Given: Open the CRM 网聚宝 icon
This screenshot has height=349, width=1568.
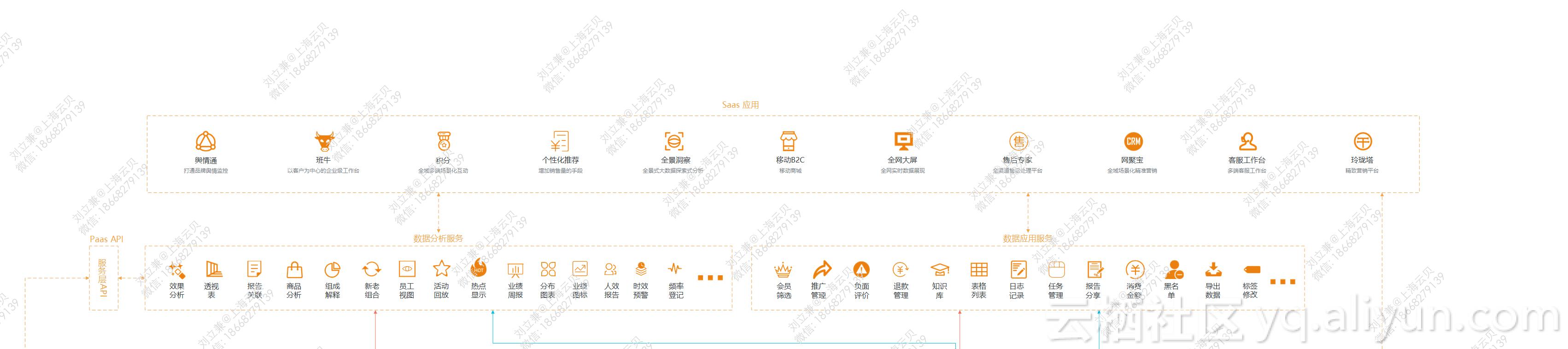Looking at the screenshot, I should point(1133,142).
